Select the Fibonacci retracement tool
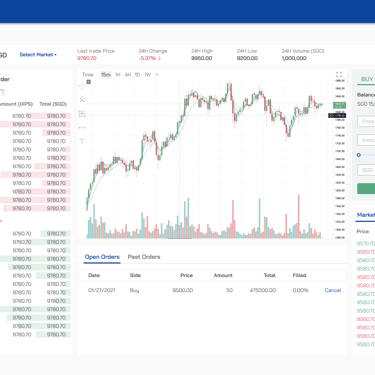The image size is (375, 375). (82, 114)
